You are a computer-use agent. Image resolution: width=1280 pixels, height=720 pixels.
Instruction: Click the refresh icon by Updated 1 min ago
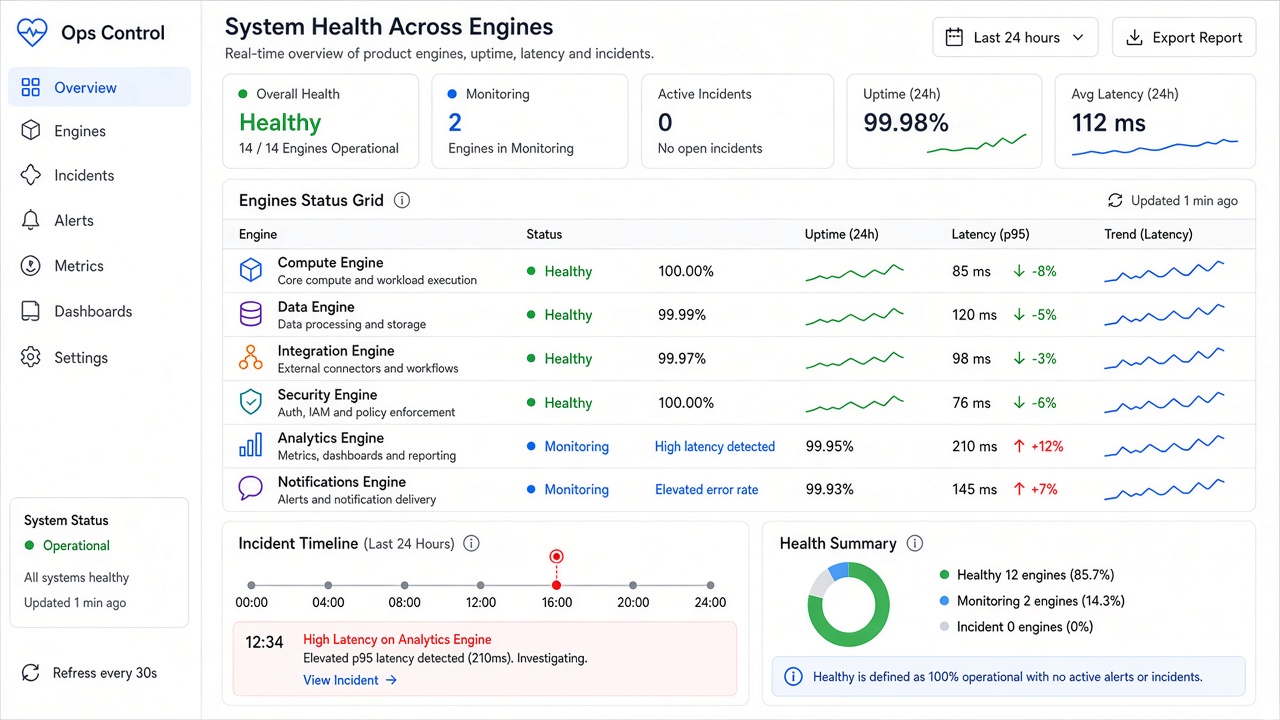tap(1115, 200)
